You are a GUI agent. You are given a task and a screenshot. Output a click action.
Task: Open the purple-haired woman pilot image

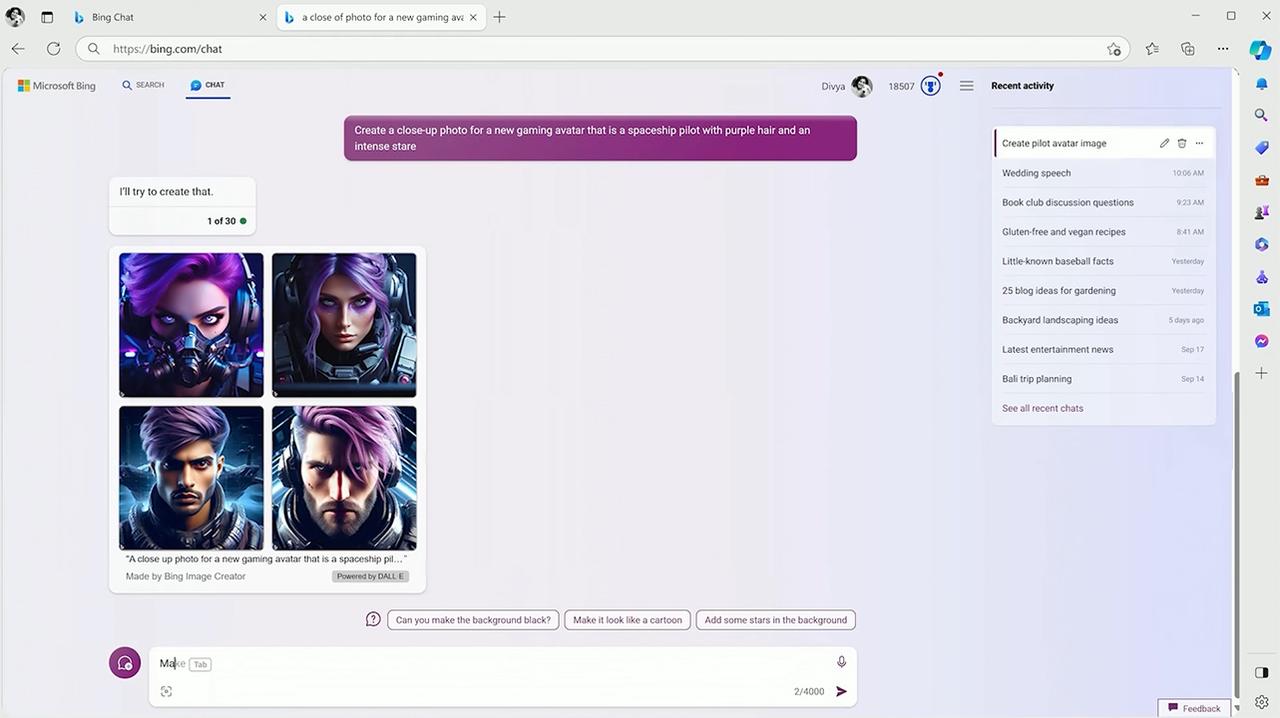click(x=344, y=325)
